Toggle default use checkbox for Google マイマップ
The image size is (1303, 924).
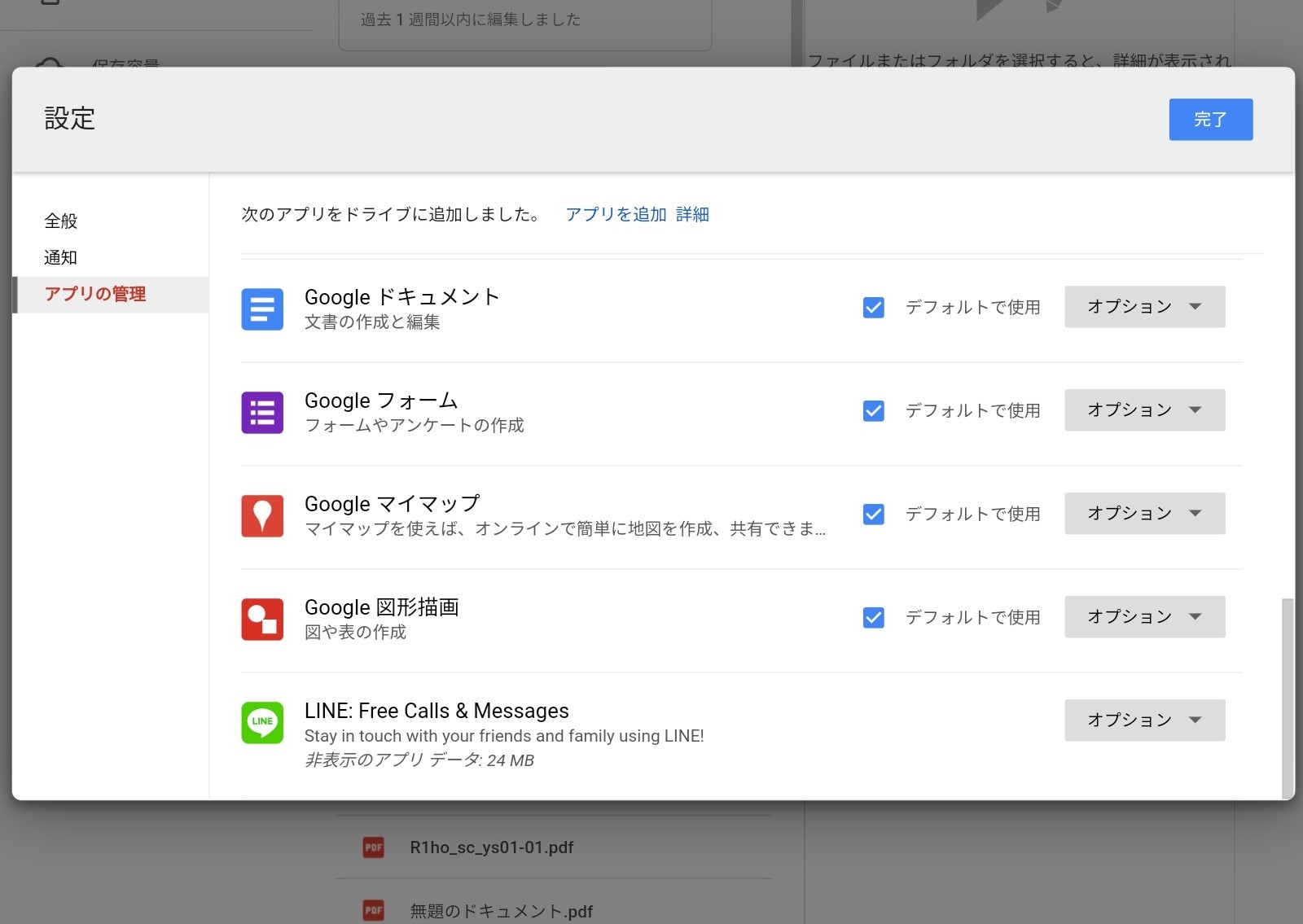[873, 515]
